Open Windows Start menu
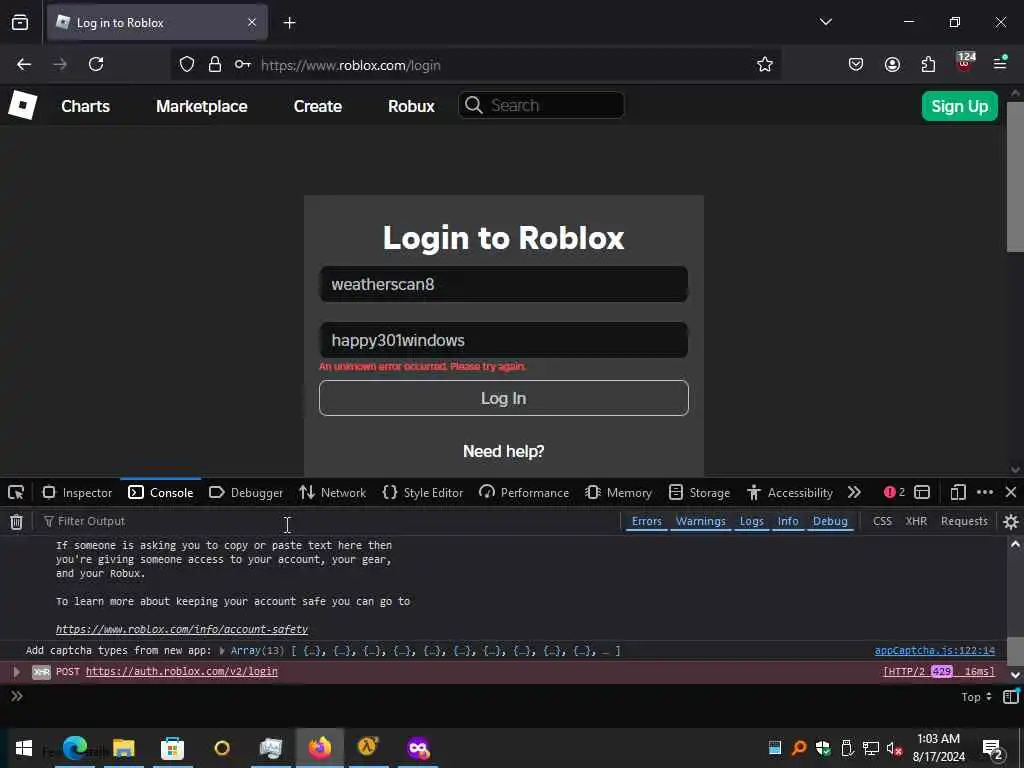 click(24, 748)
